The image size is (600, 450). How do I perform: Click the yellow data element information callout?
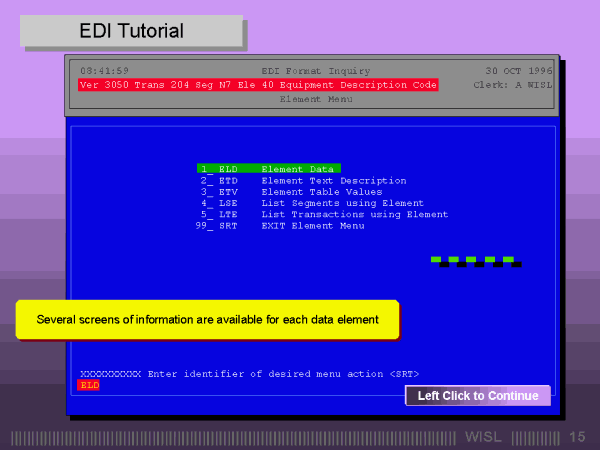tap(207, 320)
